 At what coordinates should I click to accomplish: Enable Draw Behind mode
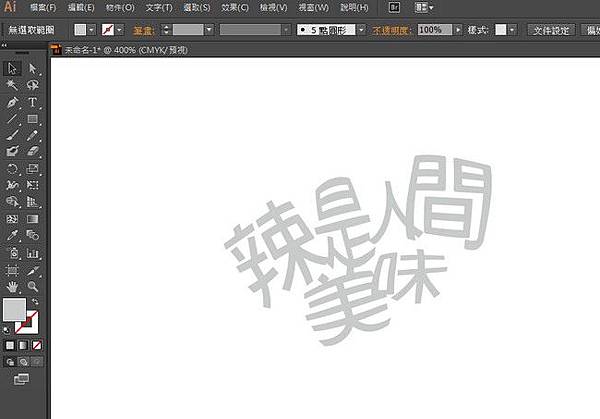pyautogui.click(x=23, y=362)
